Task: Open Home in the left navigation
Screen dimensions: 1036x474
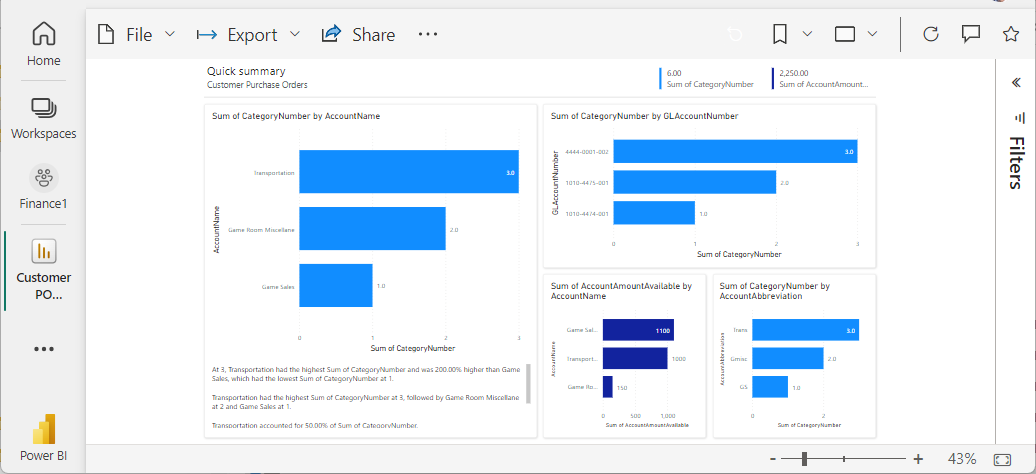Action: tap(43, 44)
